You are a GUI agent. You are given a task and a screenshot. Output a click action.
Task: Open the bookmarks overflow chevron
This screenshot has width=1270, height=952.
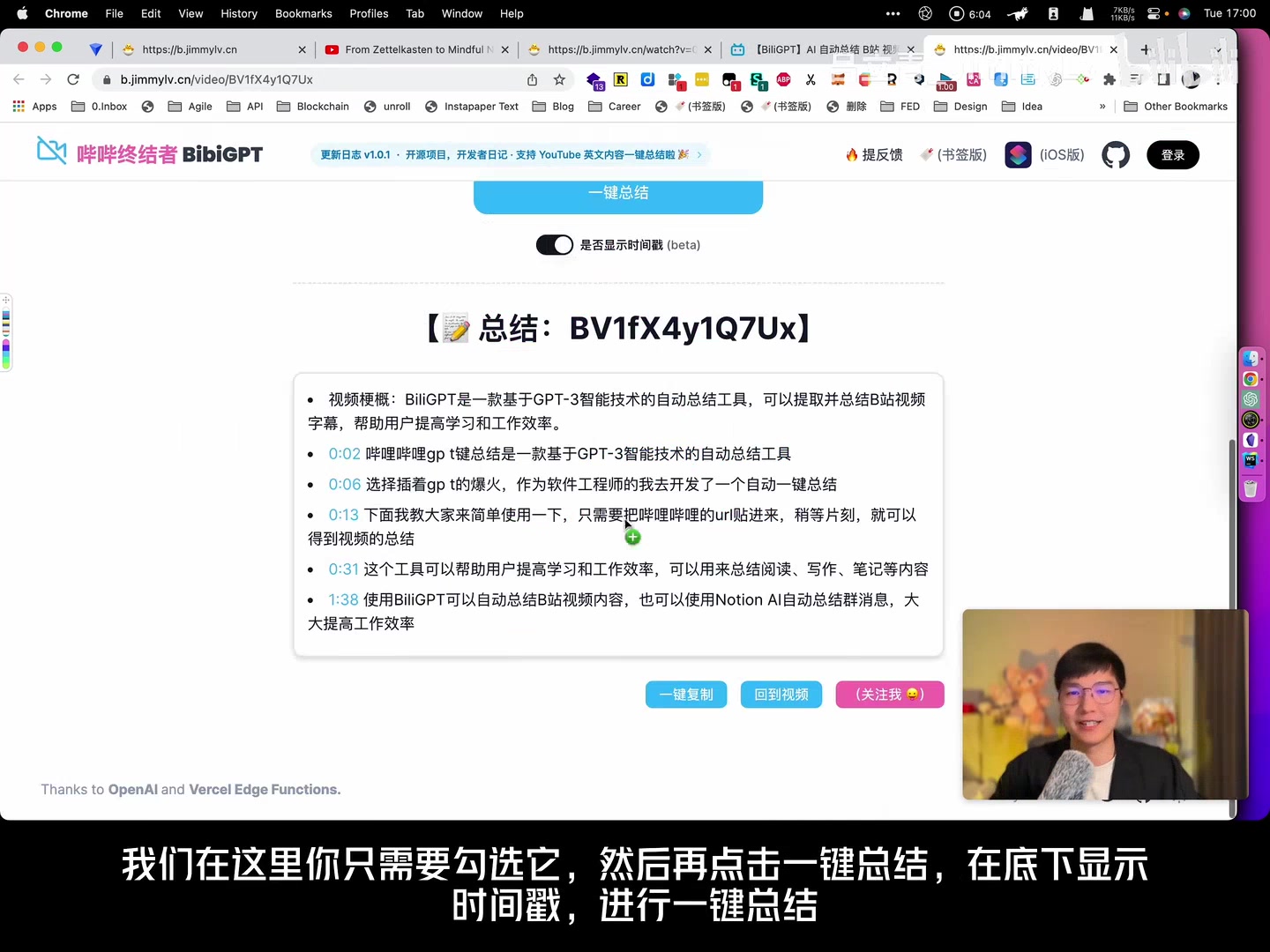(1102, 106)
